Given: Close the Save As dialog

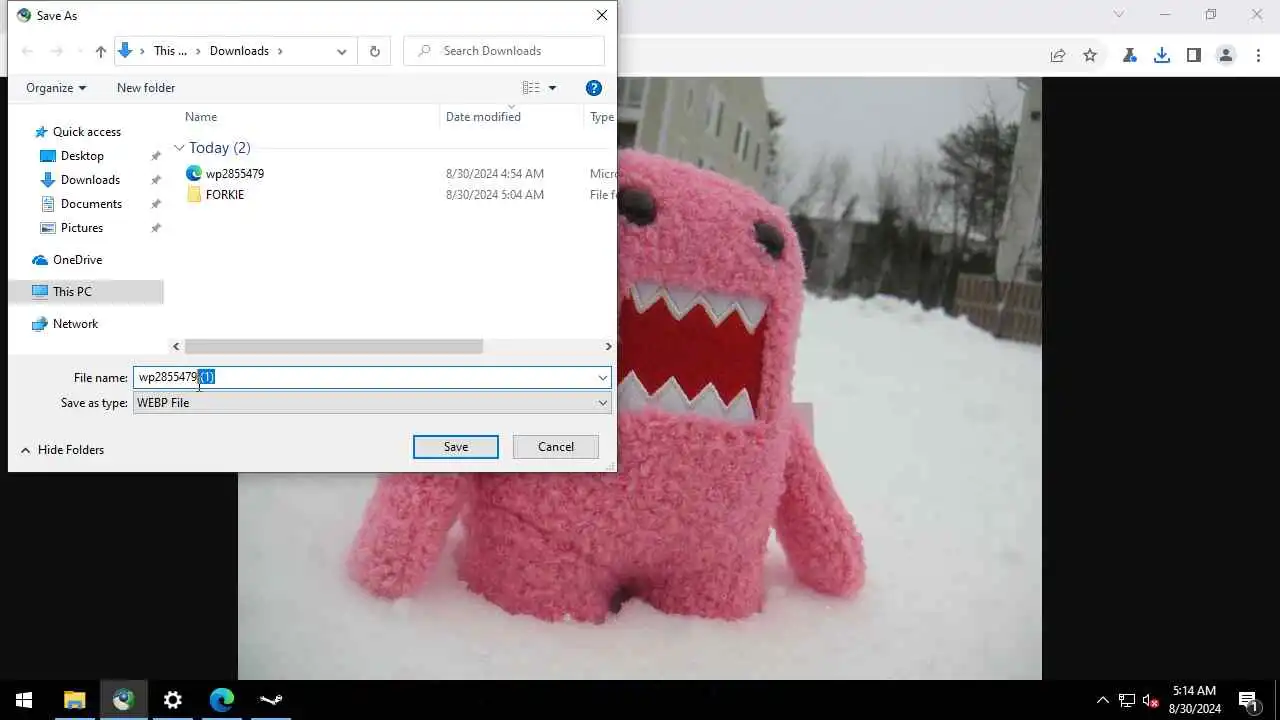Looking at the screenshot, I should 601,15.
